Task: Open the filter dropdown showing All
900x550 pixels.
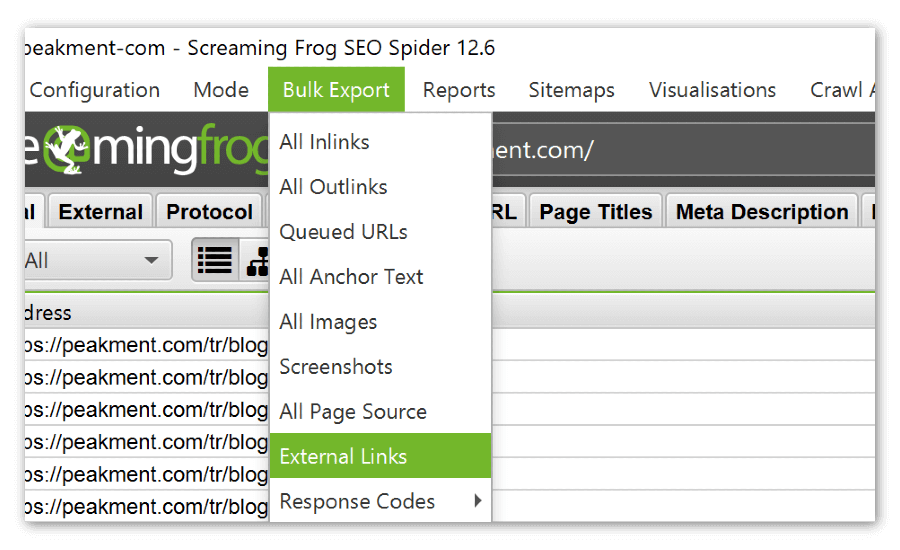Action: [x=92, y=261]
